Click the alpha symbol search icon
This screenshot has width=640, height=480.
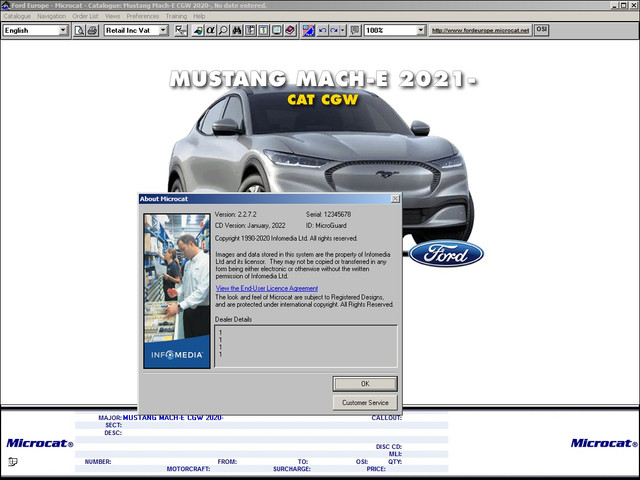pyautogui.click(x=210, y=31)
